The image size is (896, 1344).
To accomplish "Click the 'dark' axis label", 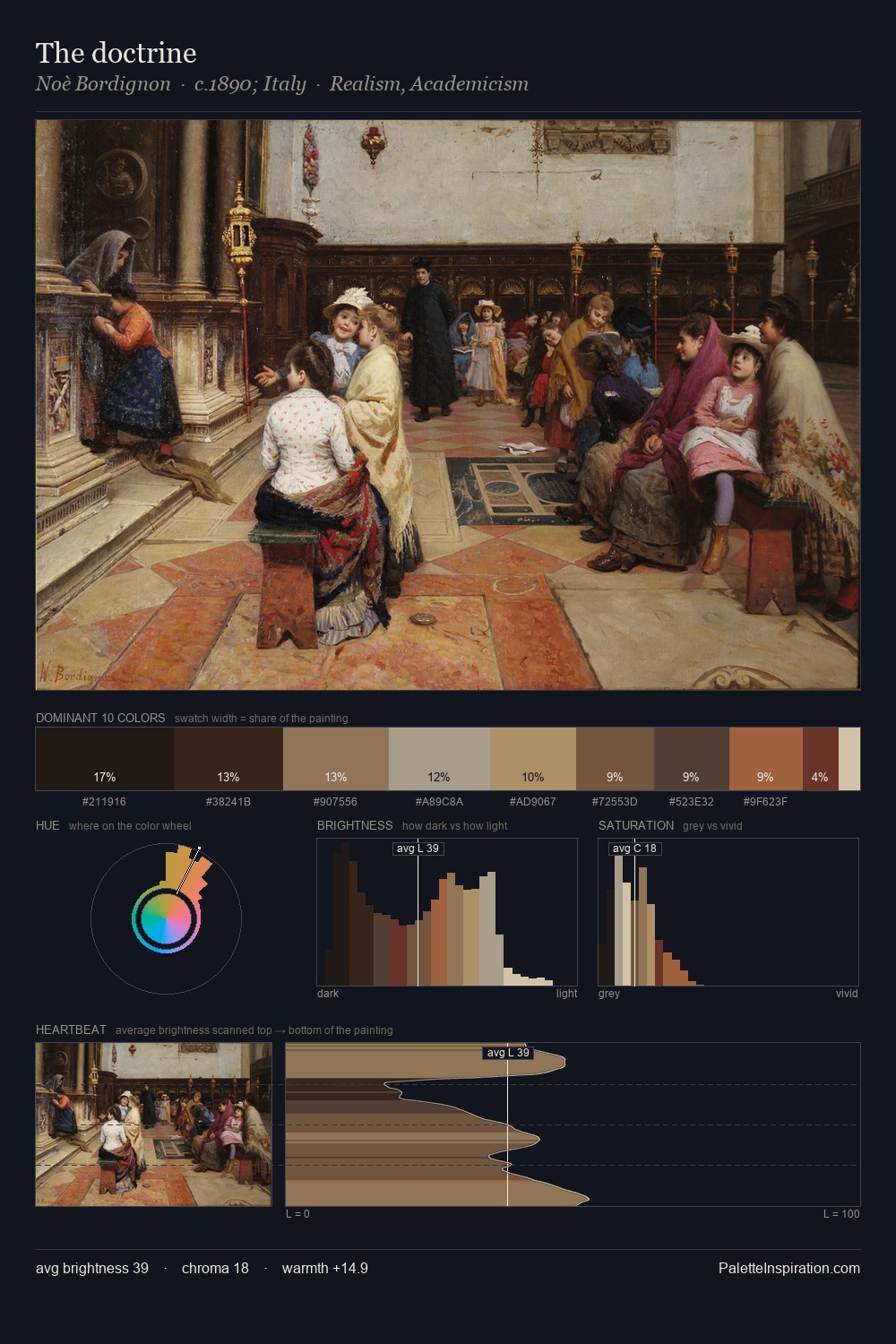I will coord(328,994).
